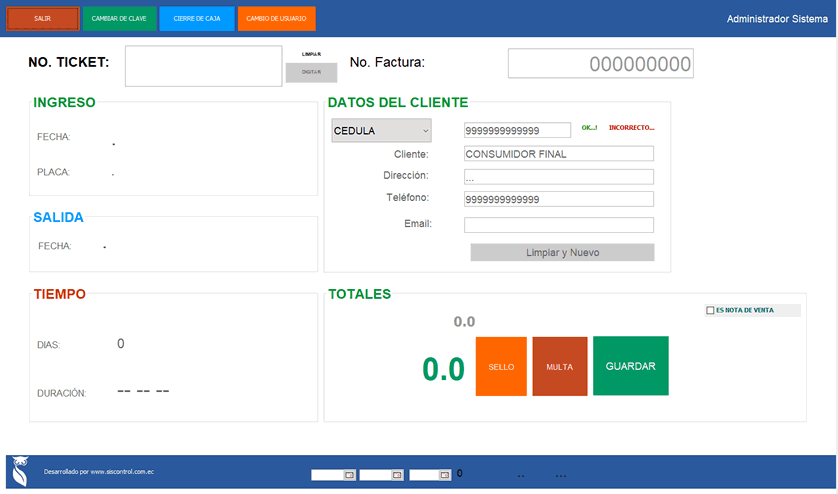
Task: Click the No. Factura number field
Action: coord(600,64)
